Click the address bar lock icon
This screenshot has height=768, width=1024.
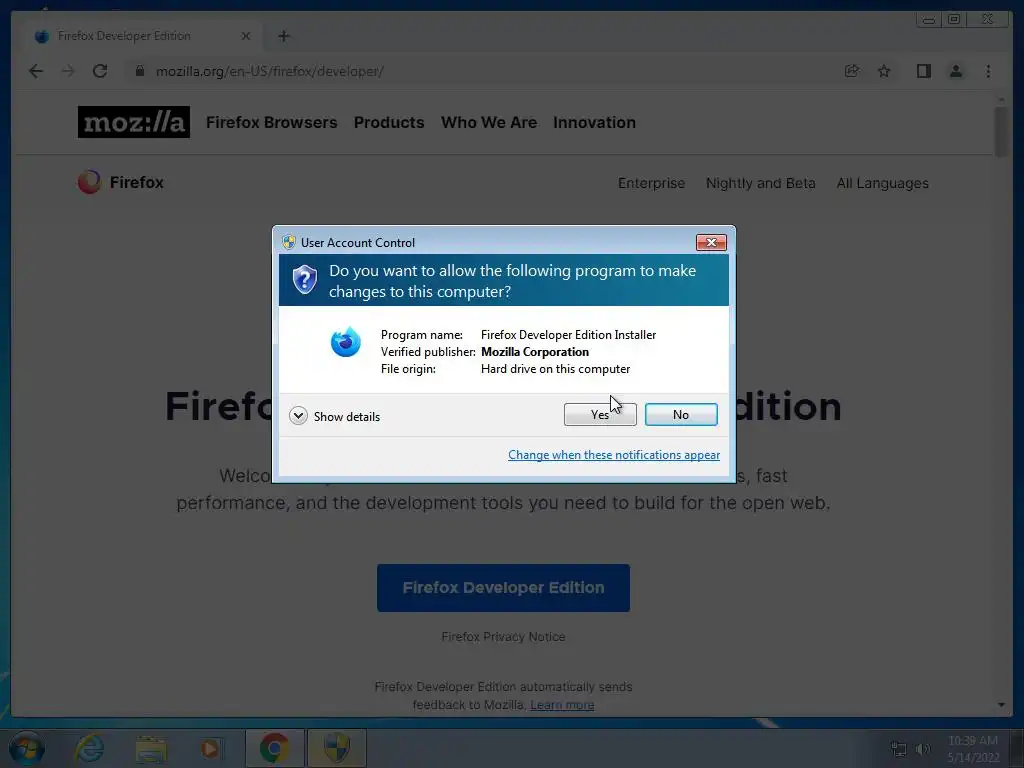139,71
